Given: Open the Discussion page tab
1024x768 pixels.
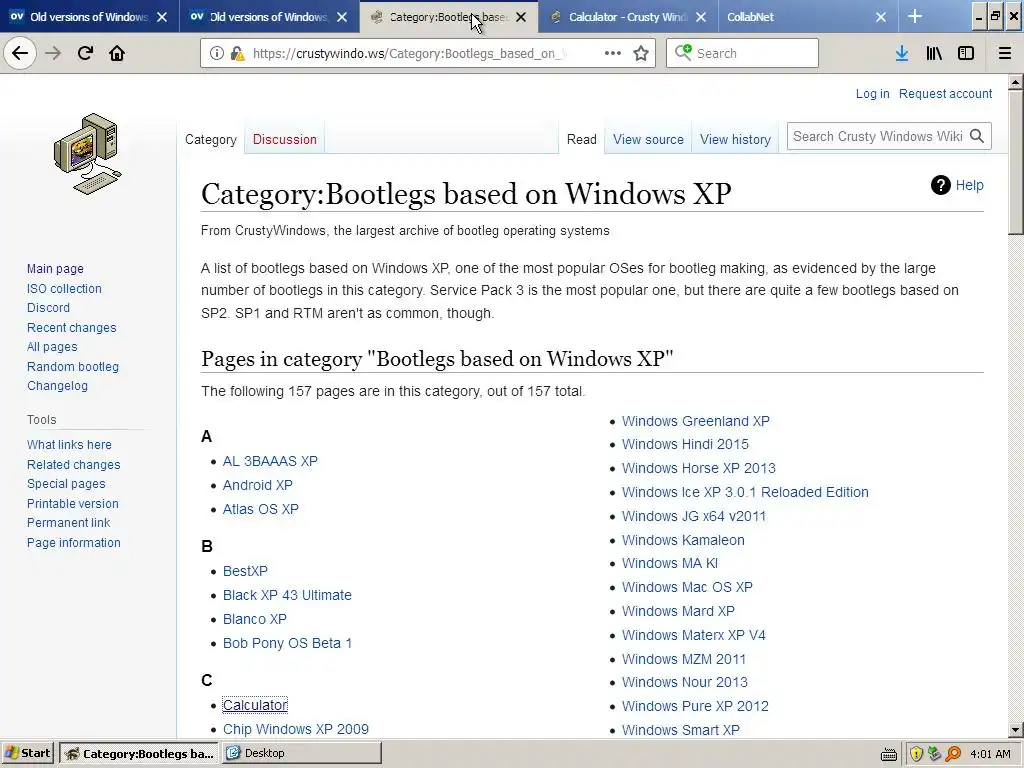Looking at the screenshot, I should click(x=285, y=139).
